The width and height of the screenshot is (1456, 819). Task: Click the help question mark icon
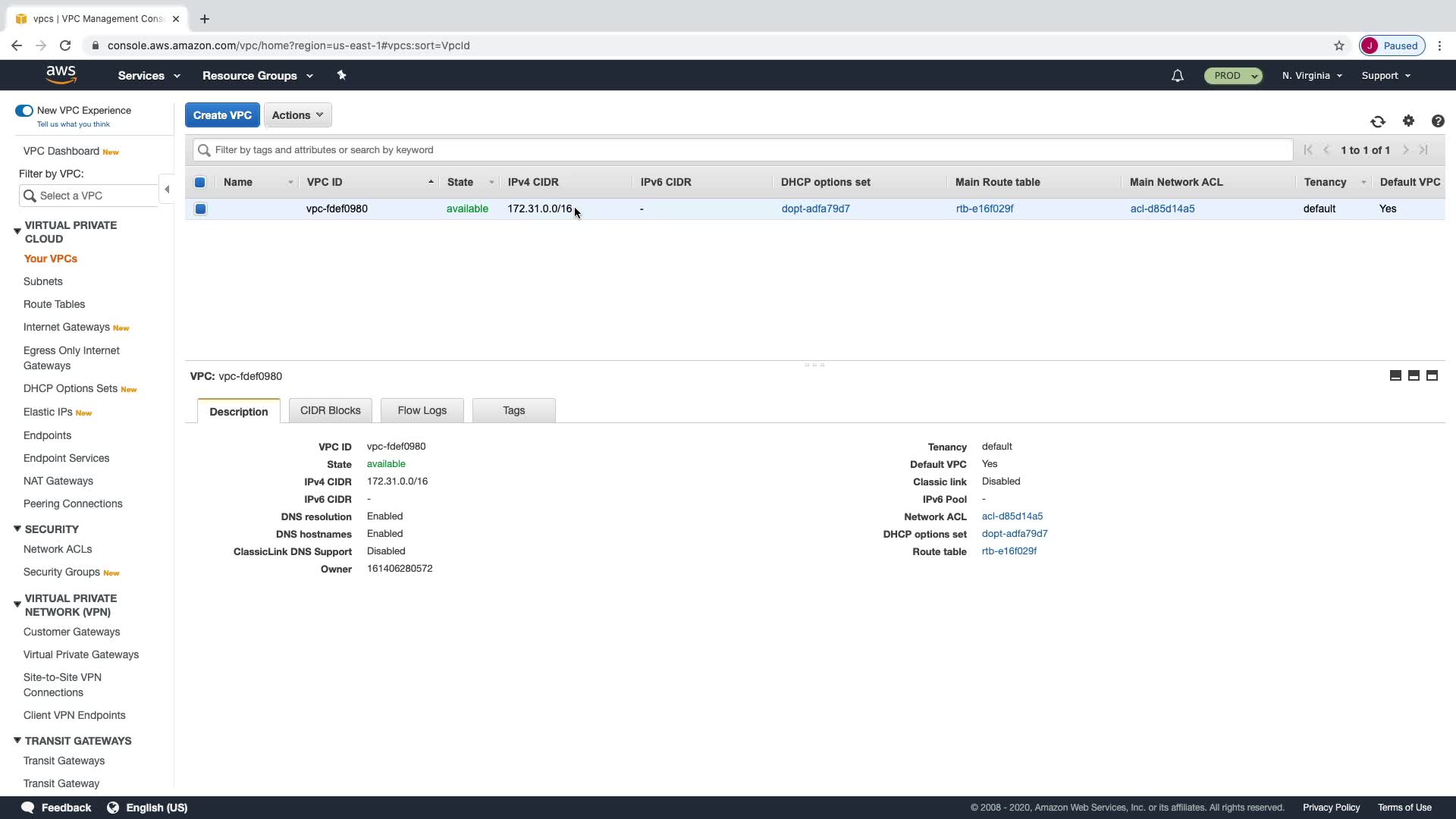tap(1437, 121)
